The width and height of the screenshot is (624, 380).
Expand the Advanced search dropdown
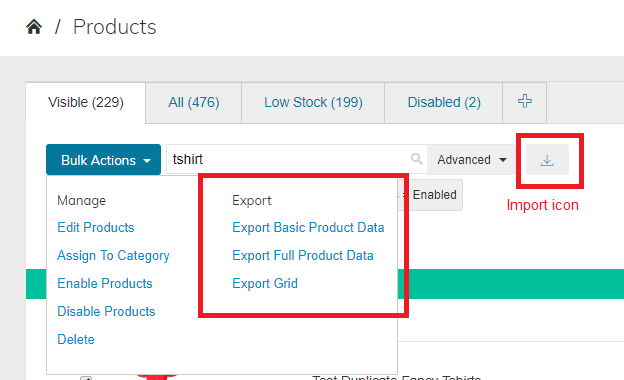pyautogui.click(x=472, y=160)
